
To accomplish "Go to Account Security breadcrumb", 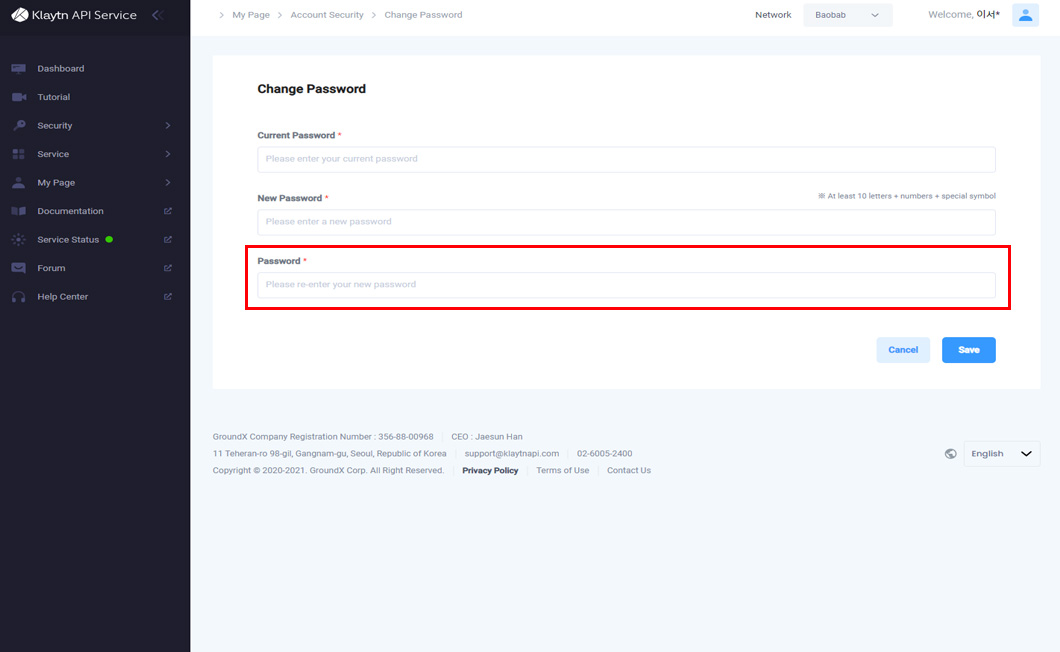I will coord(327,15).
